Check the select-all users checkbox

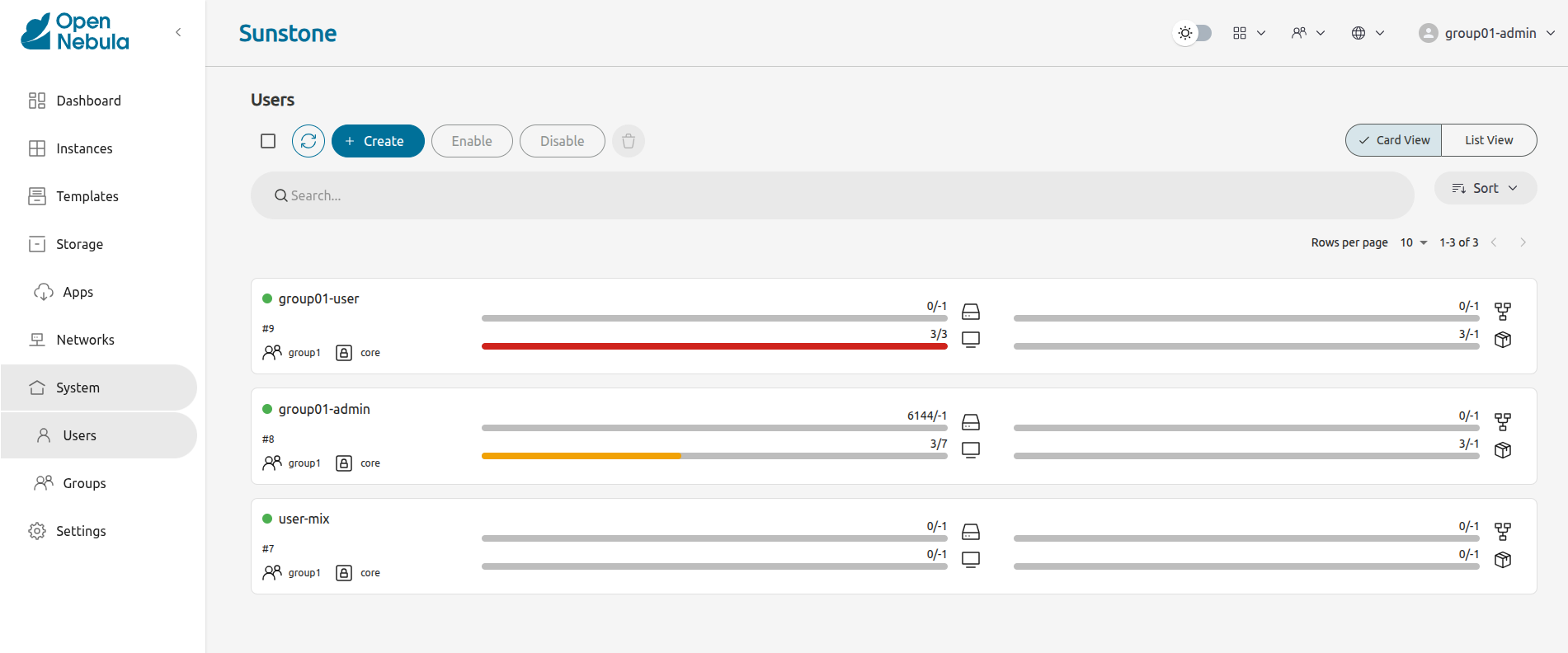[x=268, y=141]
